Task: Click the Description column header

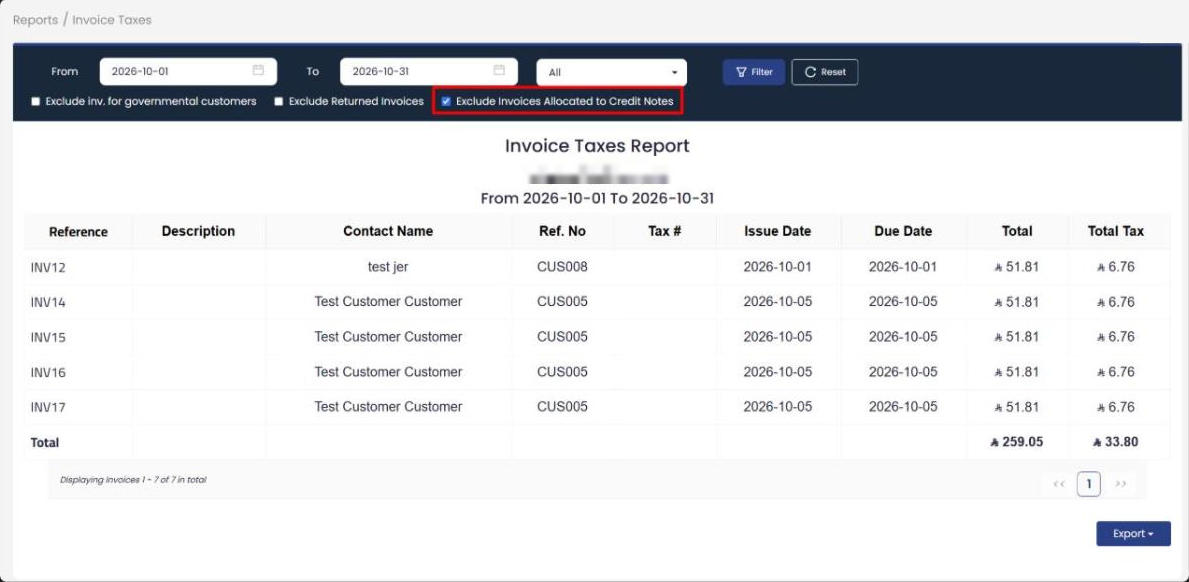Action: tap(198, 231)
